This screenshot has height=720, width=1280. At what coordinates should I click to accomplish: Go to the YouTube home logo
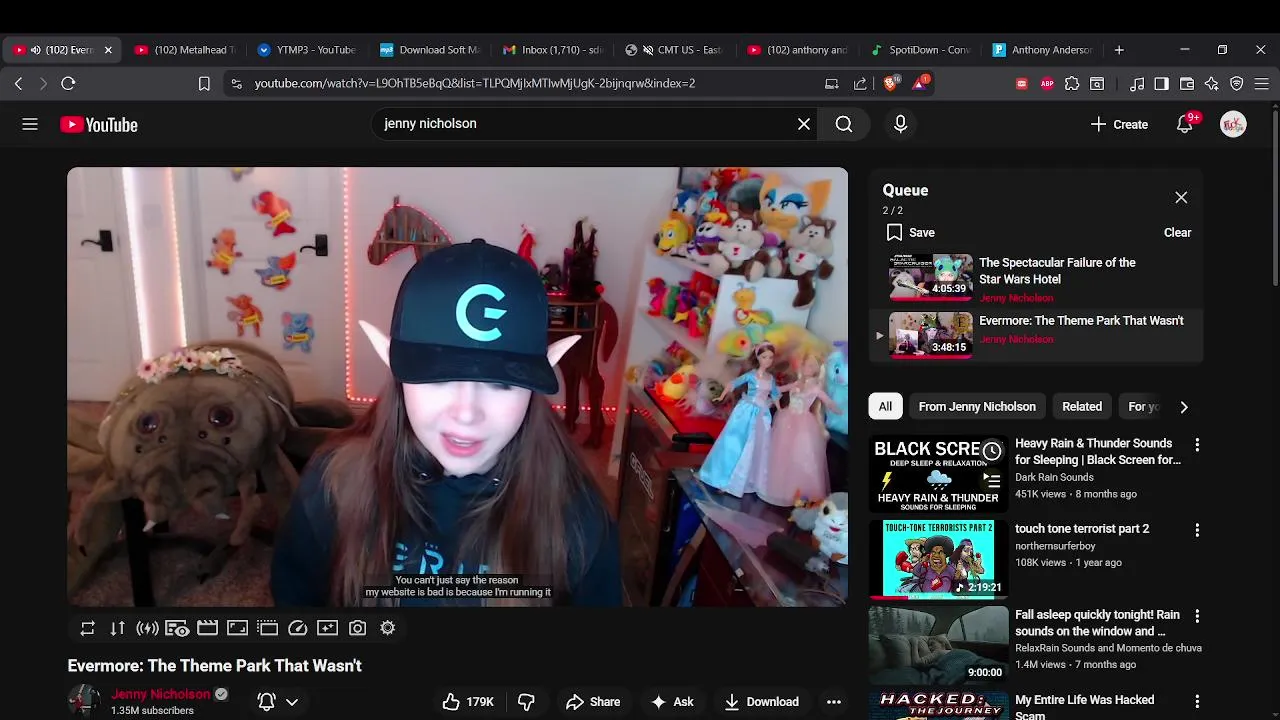pyautogui.click(x=98, y=124)
